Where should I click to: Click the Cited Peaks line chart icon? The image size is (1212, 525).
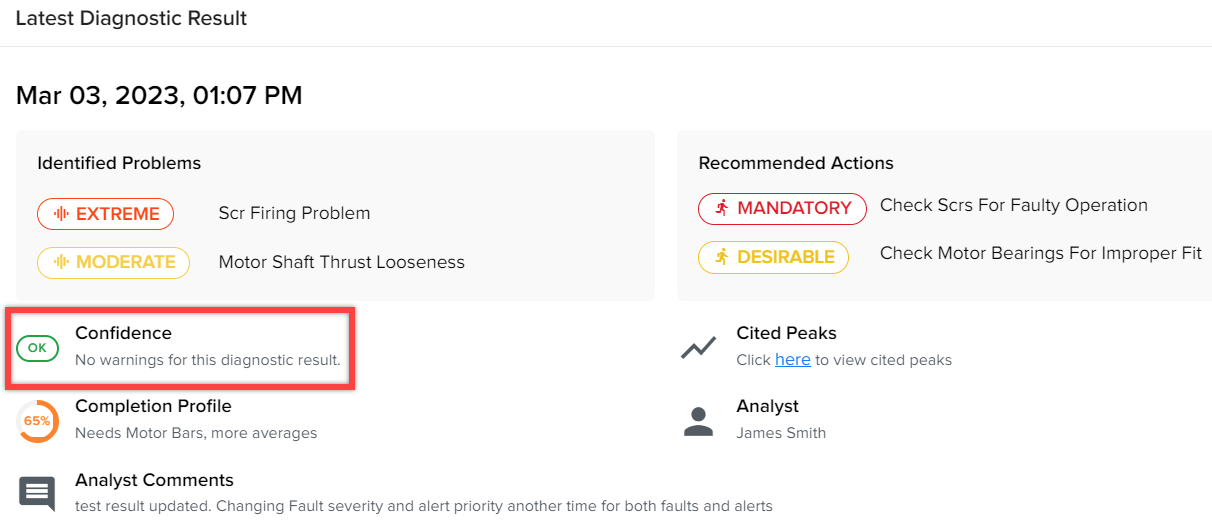click(x=698, y=348)
